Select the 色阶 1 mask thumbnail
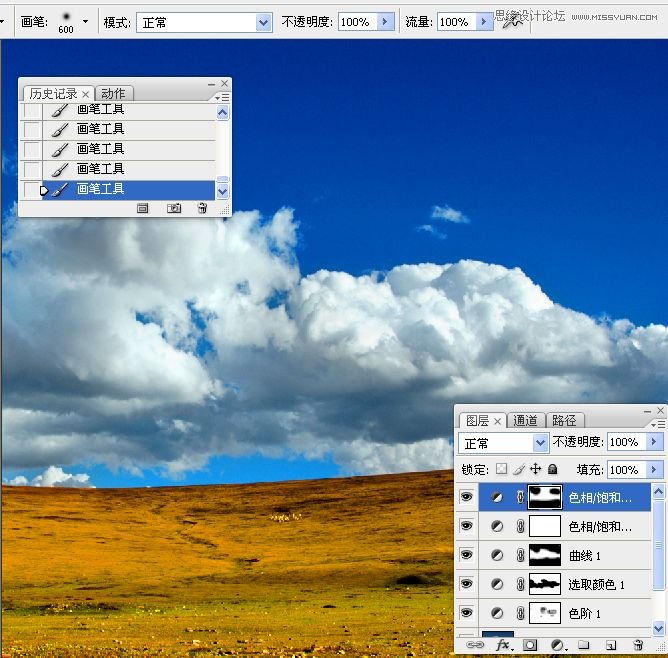Screen dimensions: 668x658 545,613
